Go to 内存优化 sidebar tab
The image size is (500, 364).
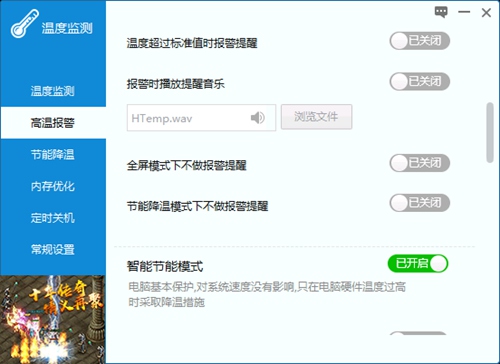(53, 186)
